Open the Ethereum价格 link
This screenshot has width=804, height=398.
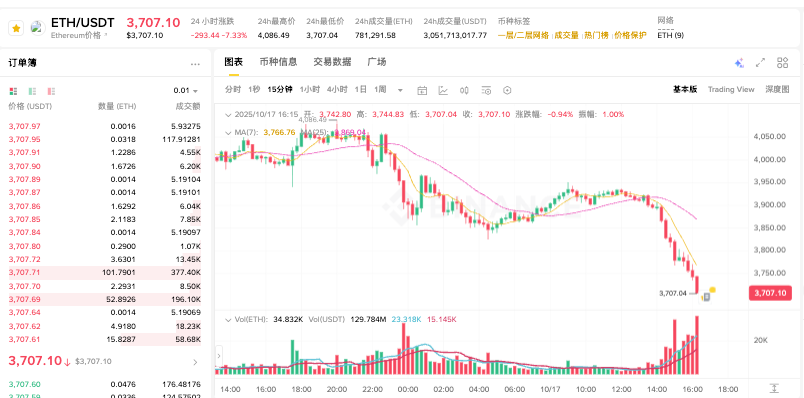[x=79, y=35]
